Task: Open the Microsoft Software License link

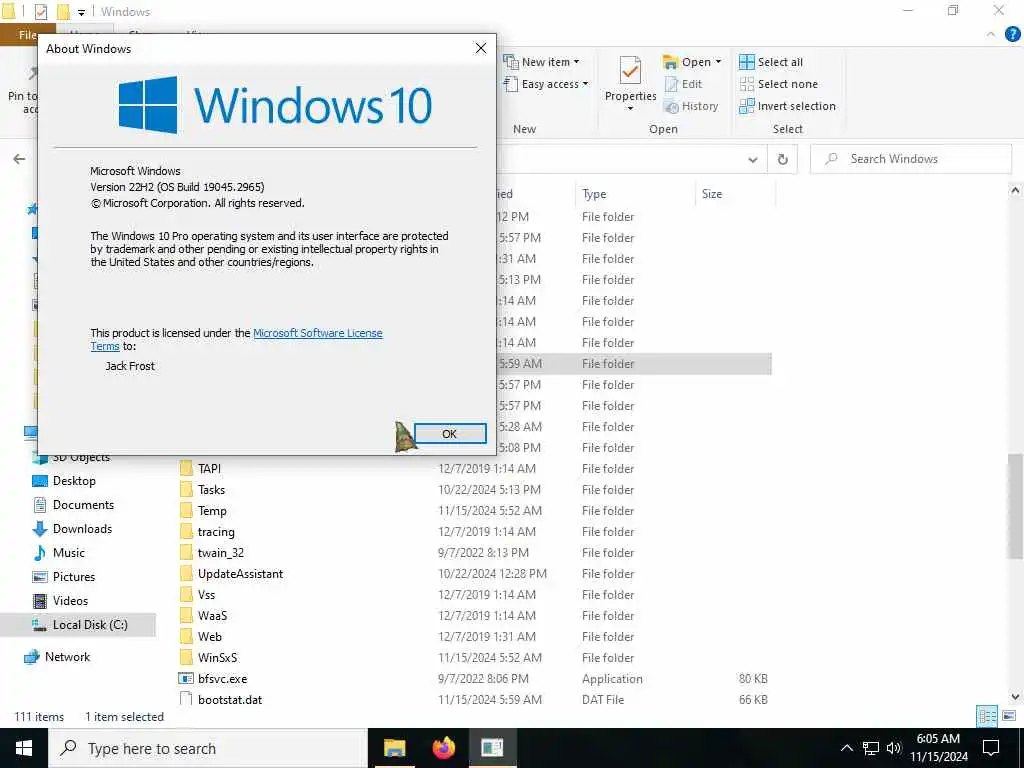Action: click(x=317, y=333)
